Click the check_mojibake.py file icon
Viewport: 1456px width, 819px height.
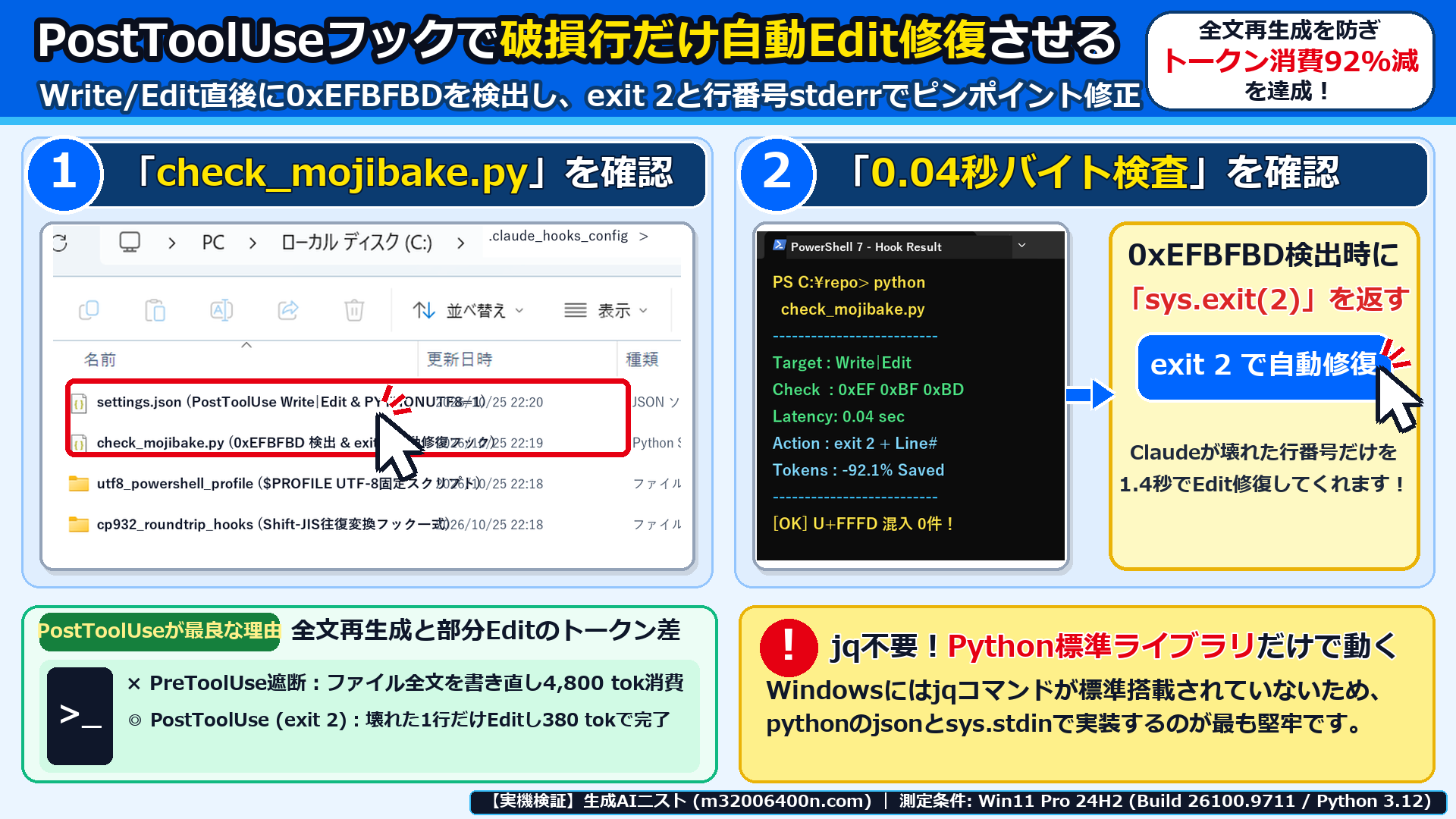coord(78,443)
